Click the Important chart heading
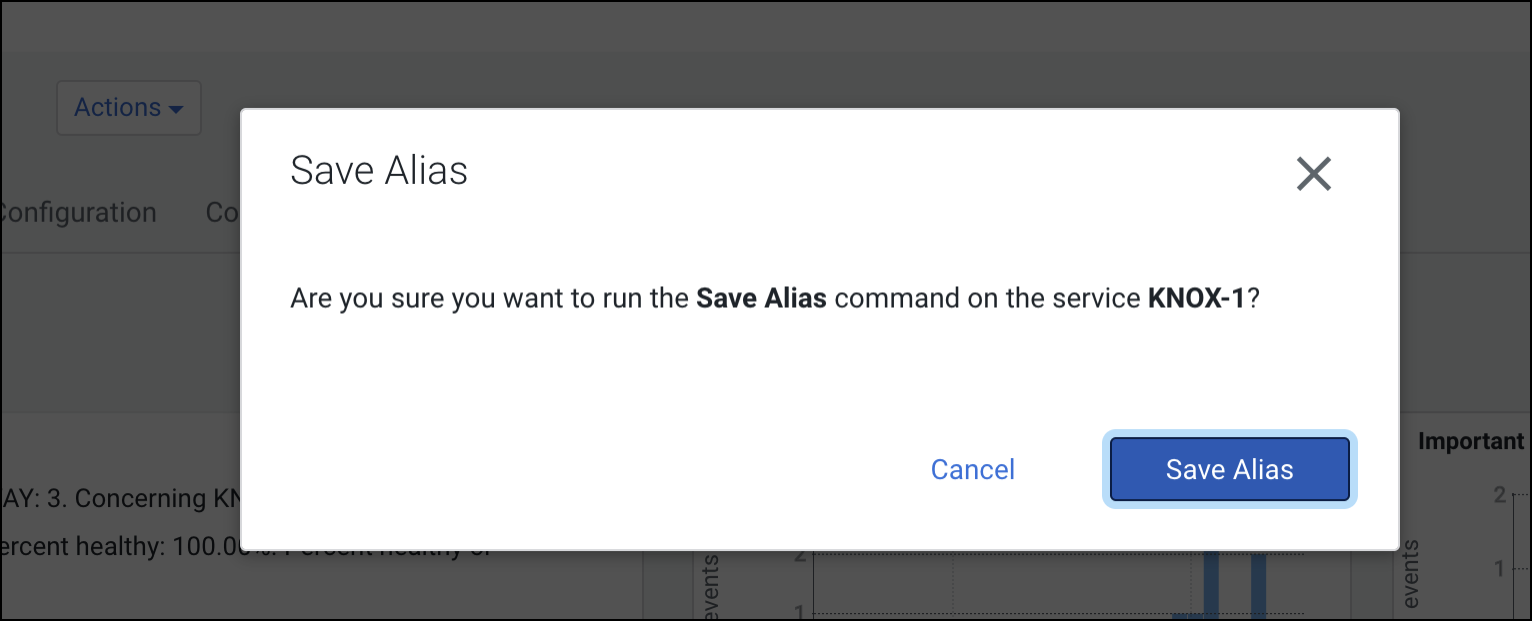 (1470, 441)
